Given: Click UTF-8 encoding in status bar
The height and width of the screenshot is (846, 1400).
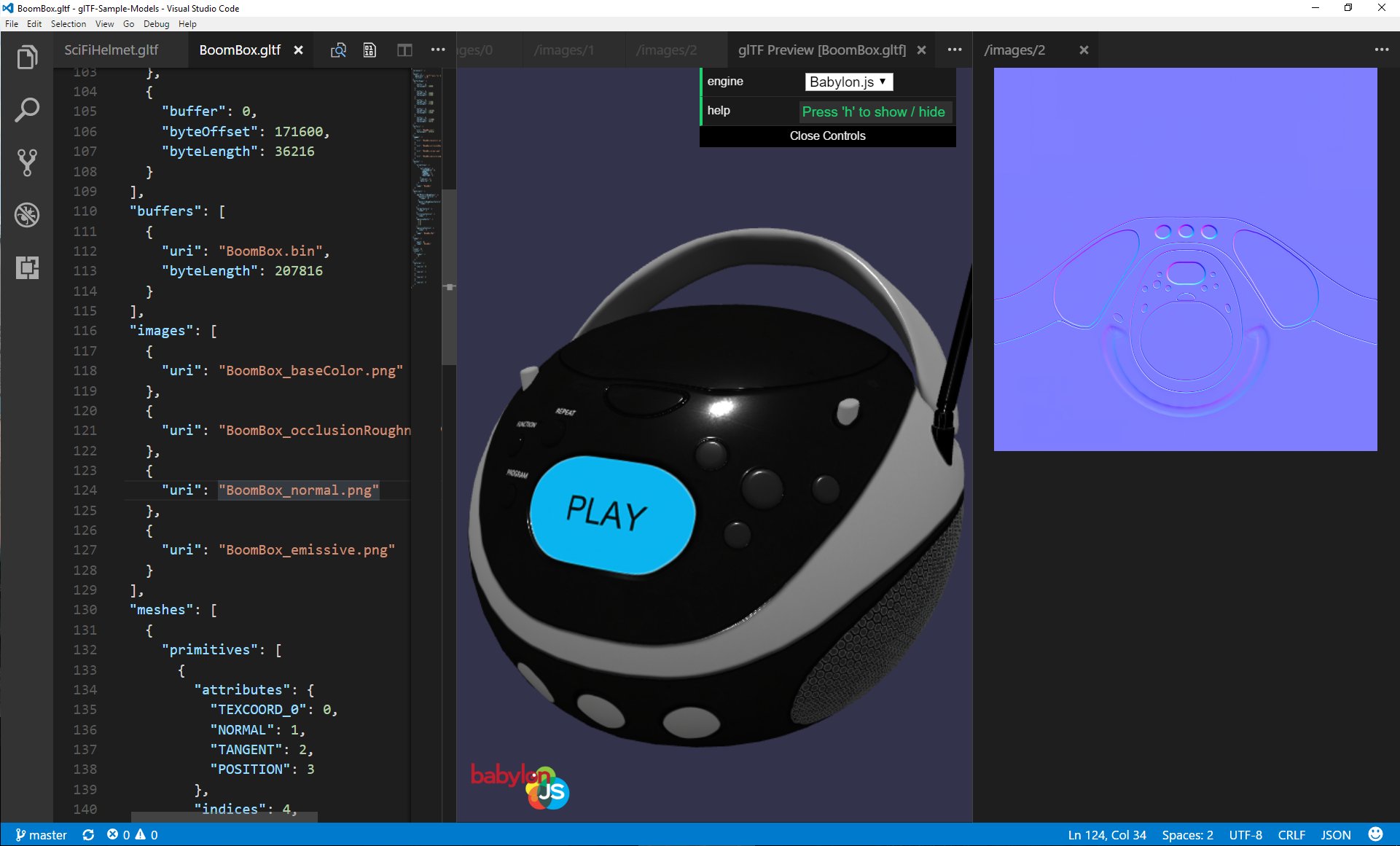Looking at the screenshot, I should click(1245, 835).
